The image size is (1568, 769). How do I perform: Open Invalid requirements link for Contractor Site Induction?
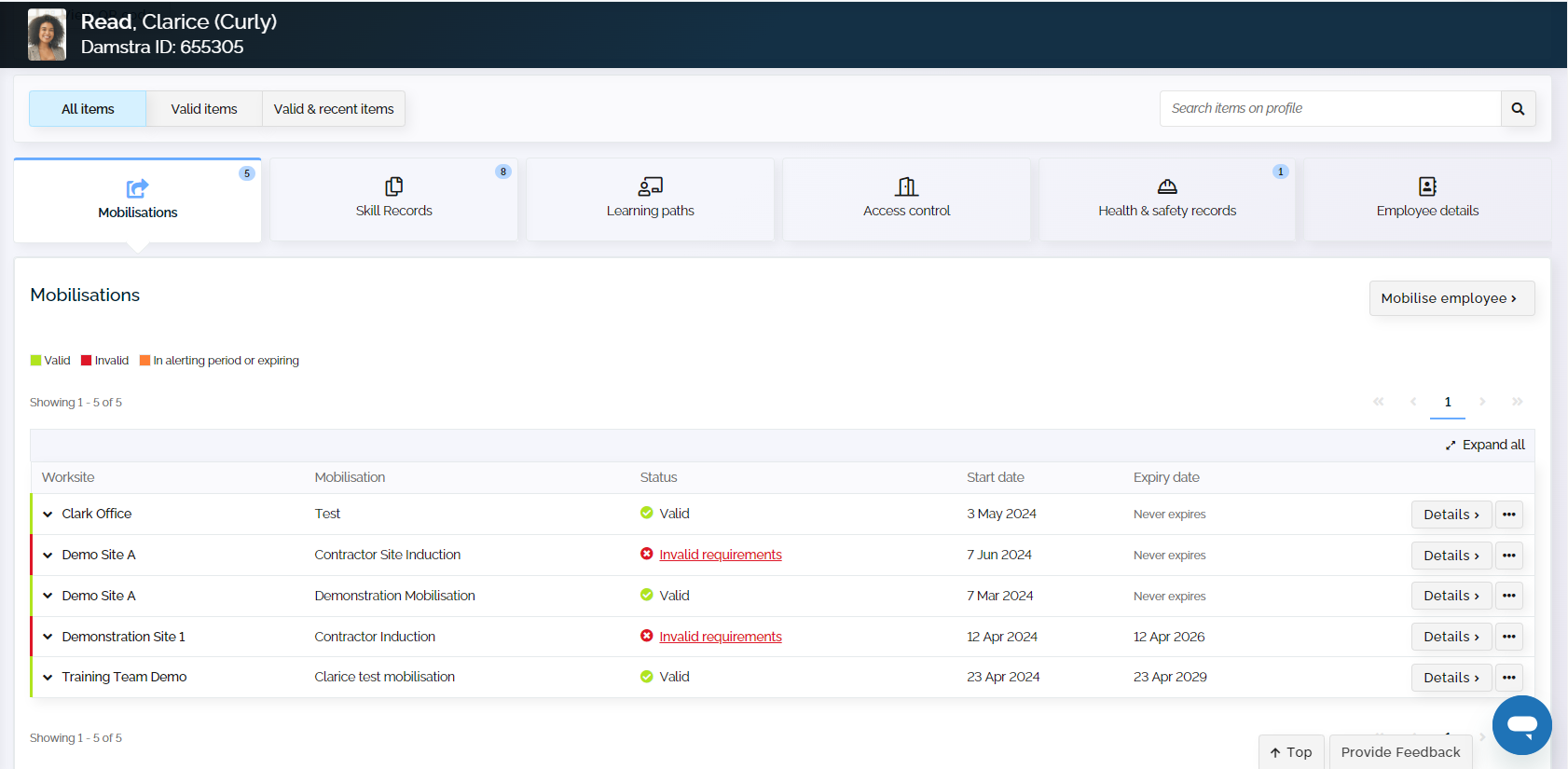tap(720, 555)
